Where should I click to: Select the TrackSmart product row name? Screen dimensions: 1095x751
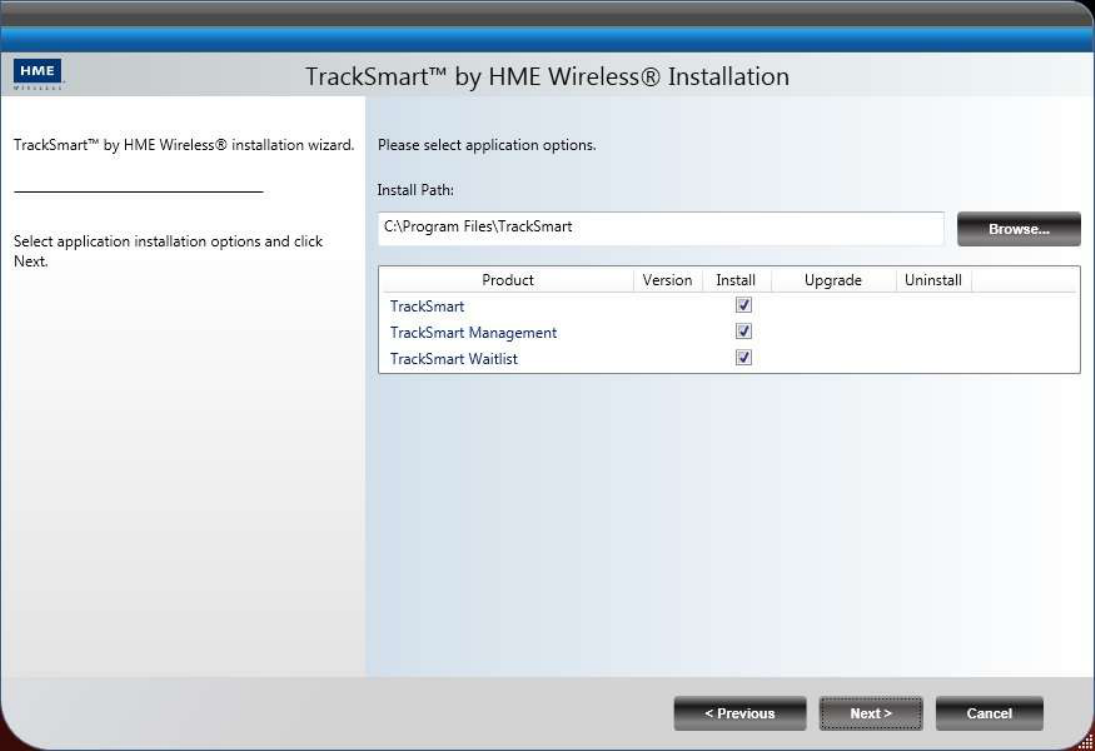point(427,307)
